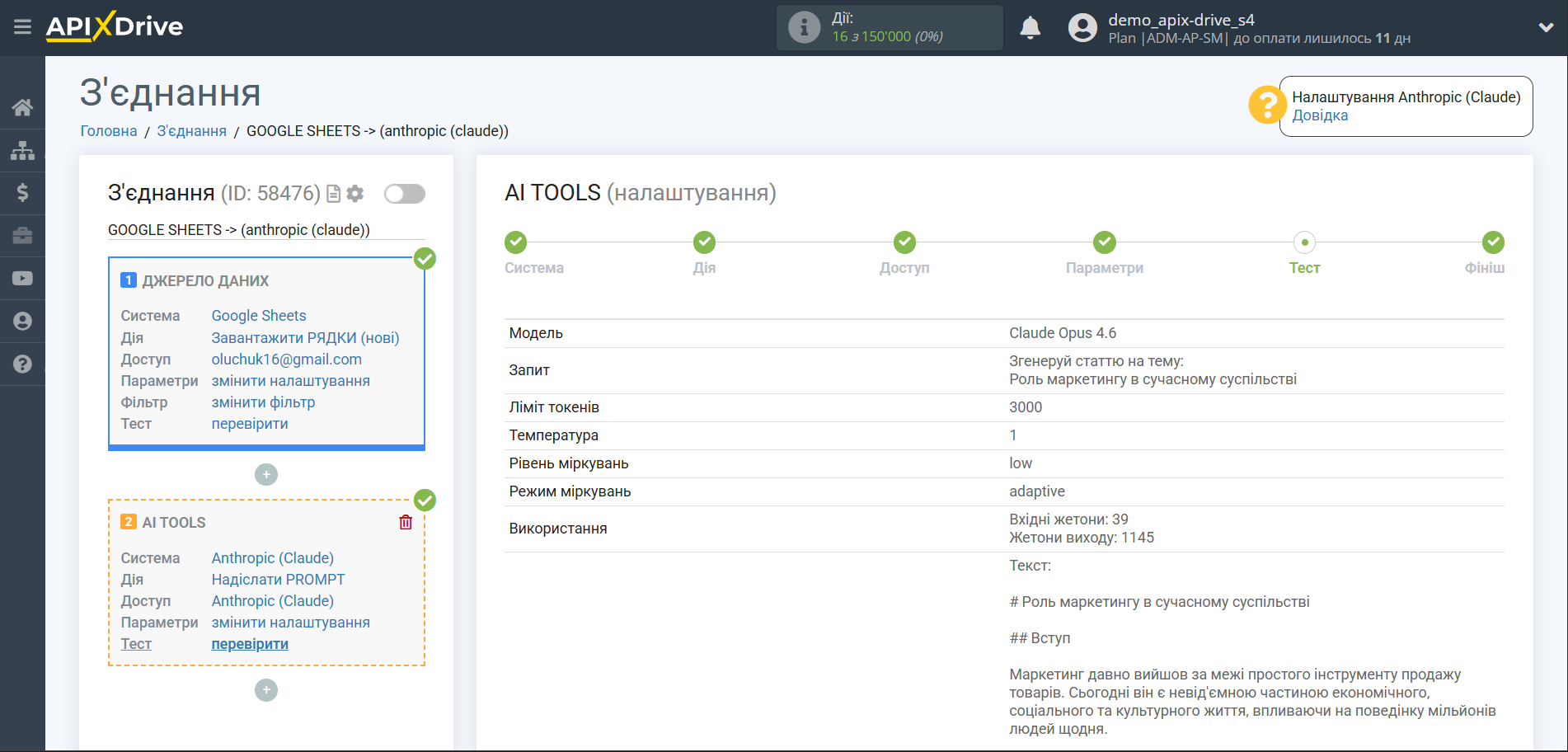Viewport: 1568px width, 752px height.
Task: Open Google Sheets system link
Action: coord(259,316)
